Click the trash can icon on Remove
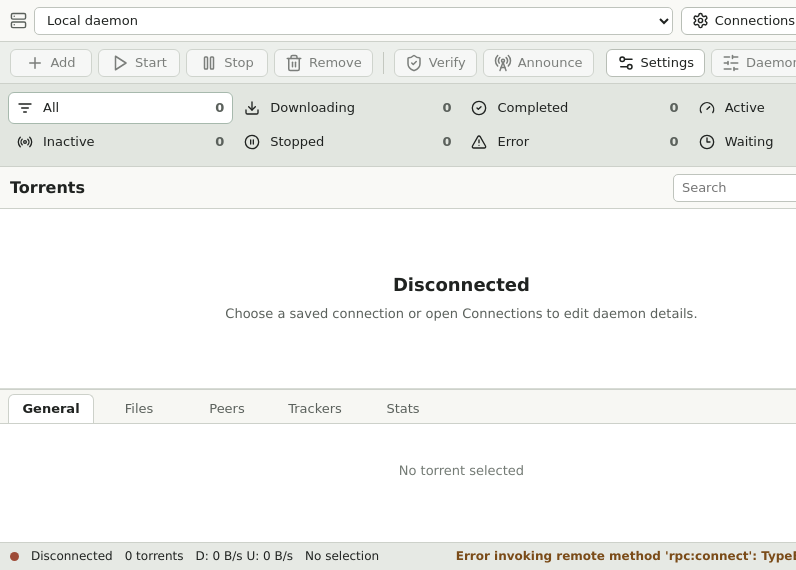 [294, 63]
